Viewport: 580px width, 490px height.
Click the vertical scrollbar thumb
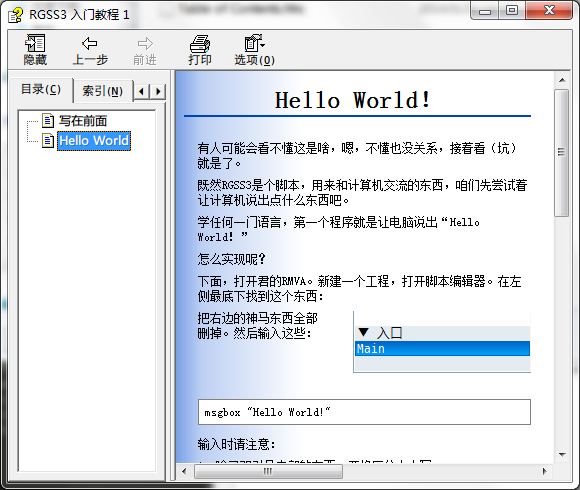point(562,153)
